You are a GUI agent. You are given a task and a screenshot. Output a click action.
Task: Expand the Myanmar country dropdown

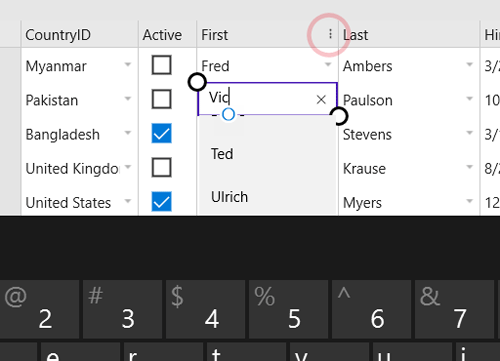coord(128,65)
